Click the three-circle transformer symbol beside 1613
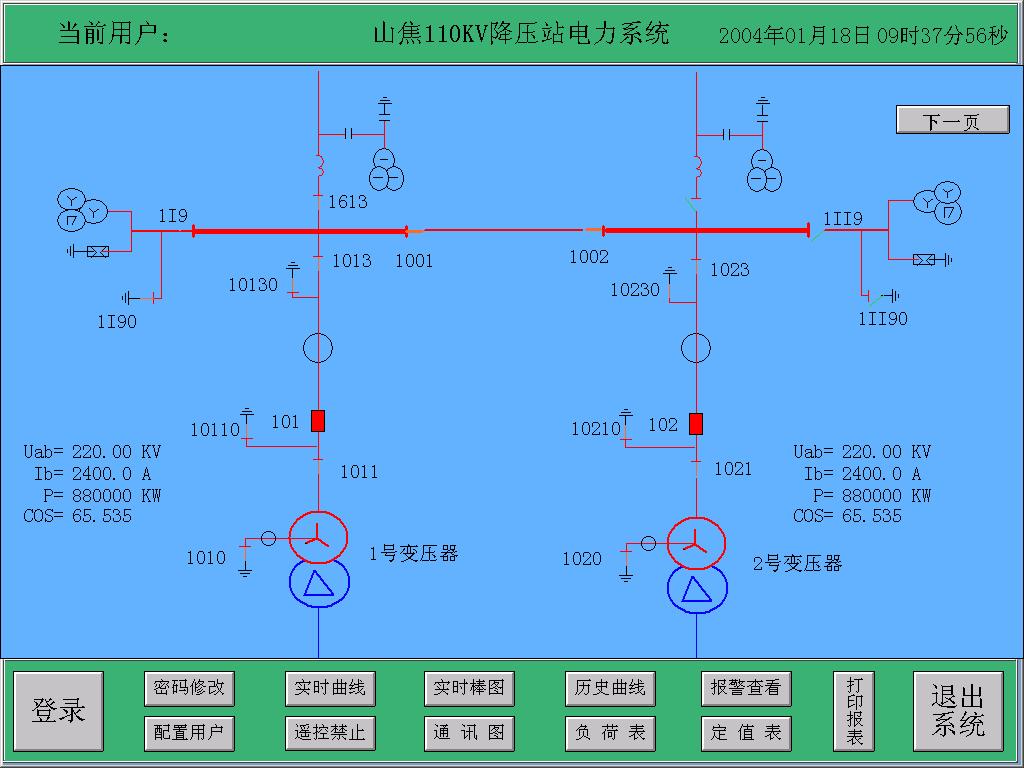1024x768 pixels. coord(386,169)
